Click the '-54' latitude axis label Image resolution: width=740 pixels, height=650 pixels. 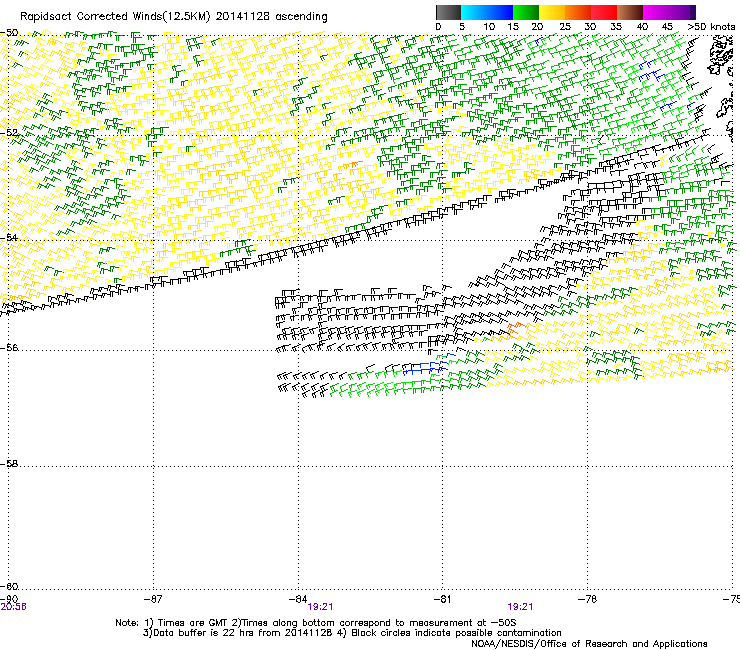(x=9, y=237)
